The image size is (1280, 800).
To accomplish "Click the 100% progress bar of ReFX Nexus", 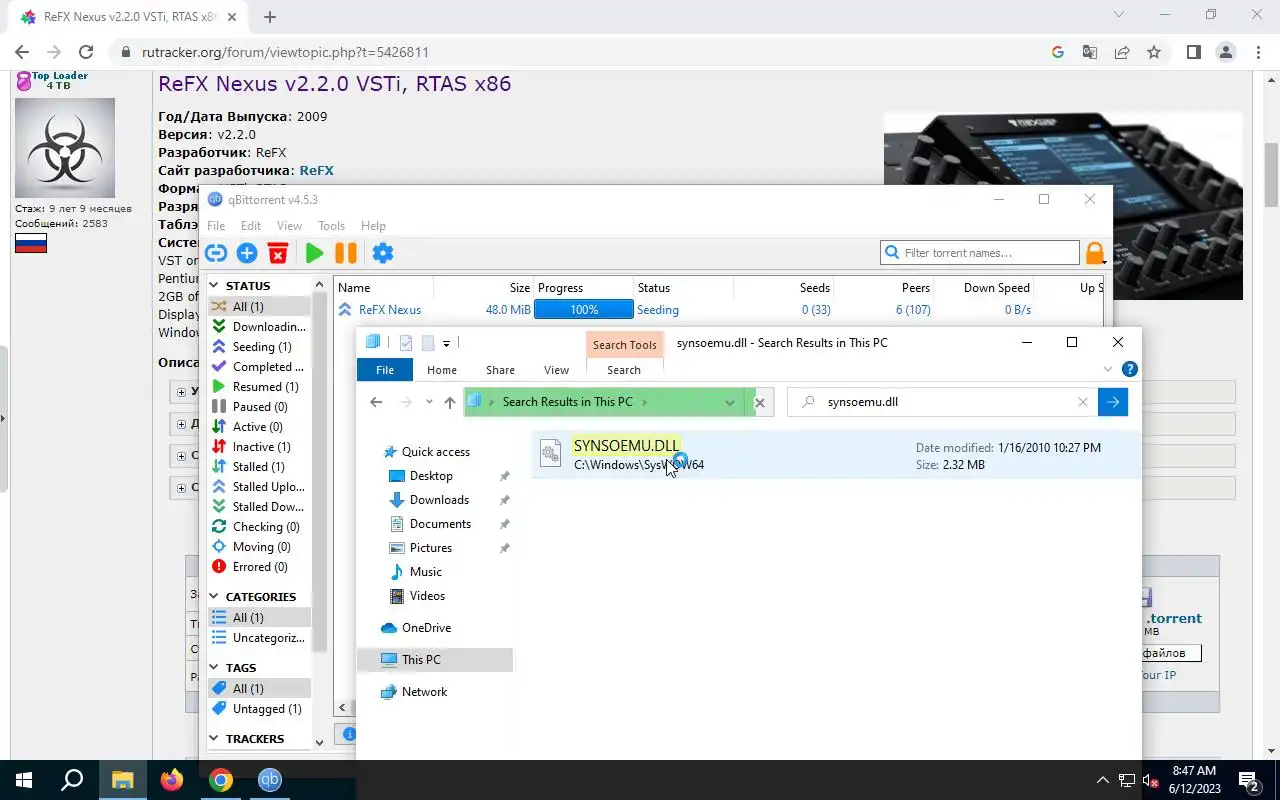I will point(584,310).
